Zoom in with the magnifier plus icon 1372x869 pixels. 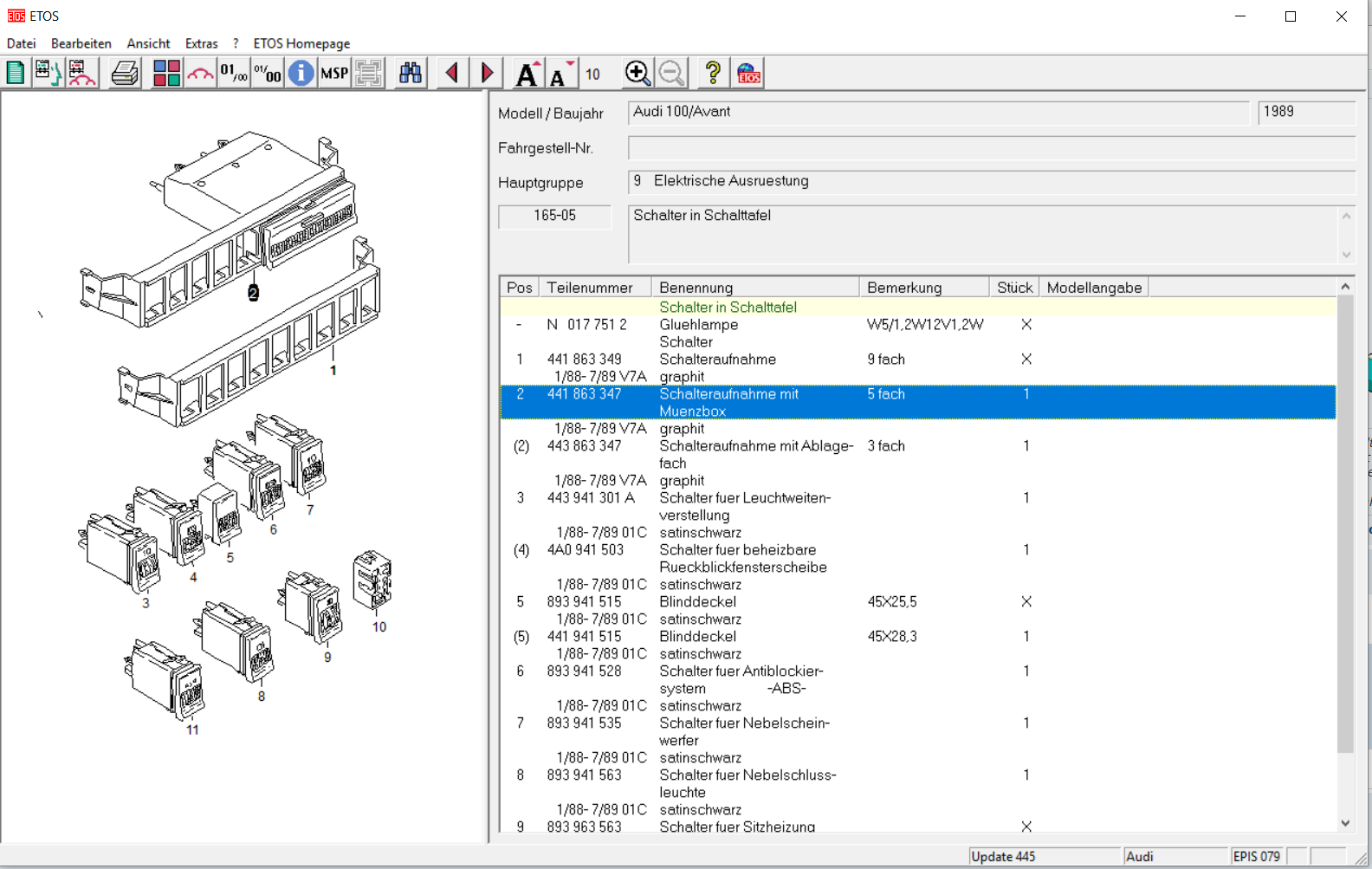pyautogui.click(x=637, y=74)
